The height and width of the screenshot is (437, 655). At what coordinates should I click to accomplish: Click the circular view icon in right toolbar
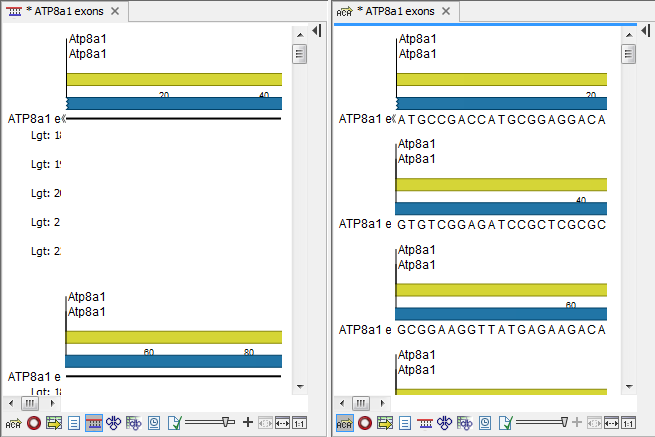[x=365, y=423]
